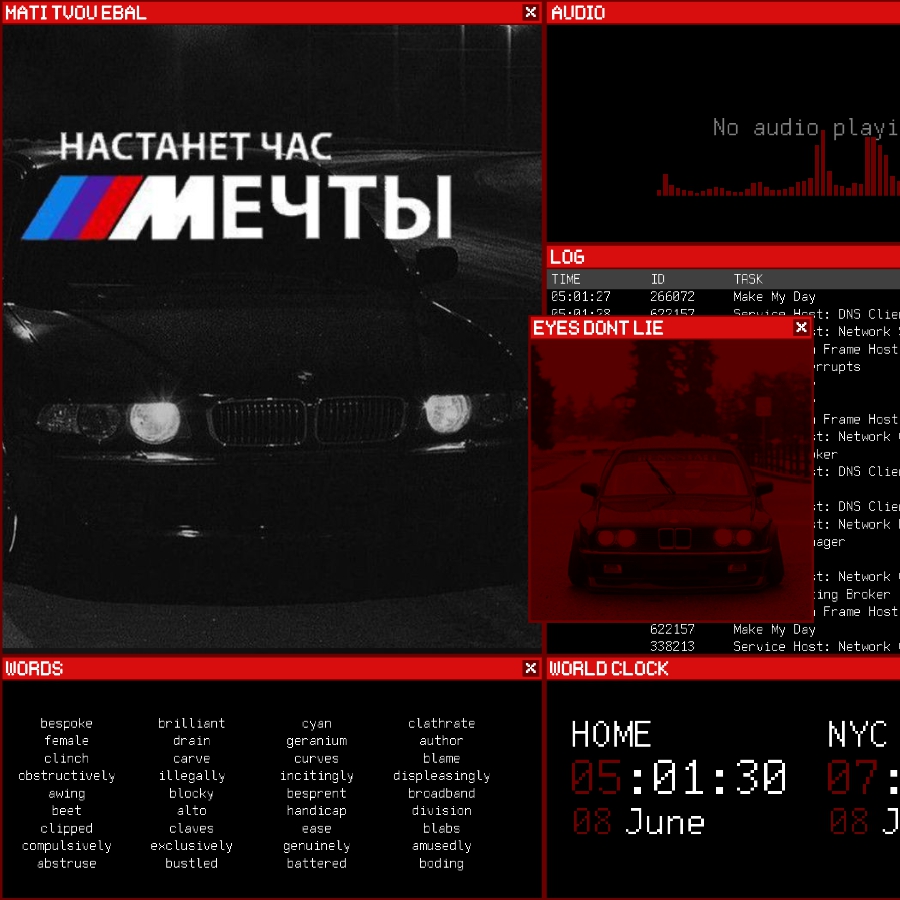This screenshot has height=900, width=900.
Task: Click the word illegally
Action: click(192, 775)
